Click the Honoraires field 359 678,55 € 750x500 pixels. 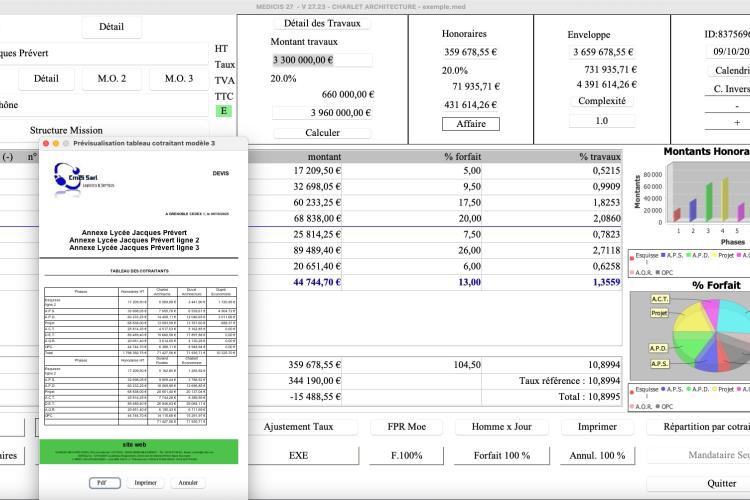[471, 52]
